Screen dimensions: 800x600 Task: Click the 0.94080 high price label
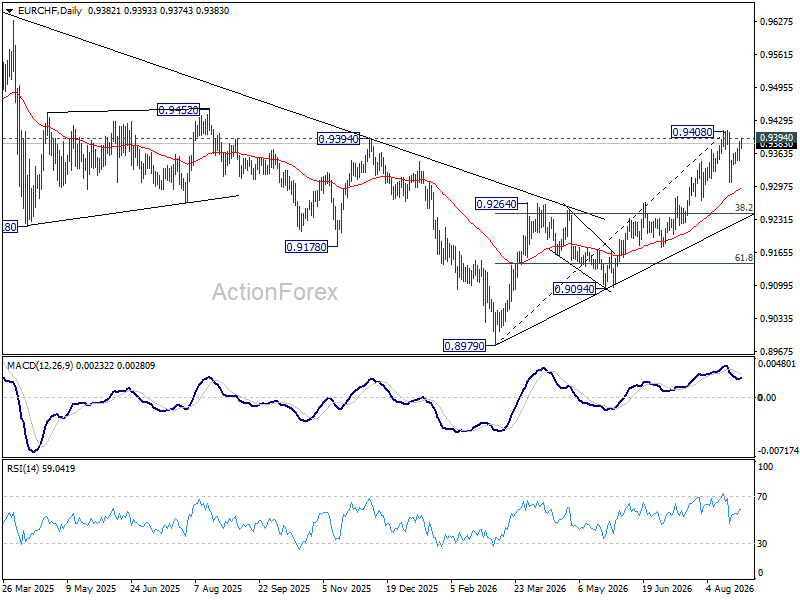coord(692,132)
